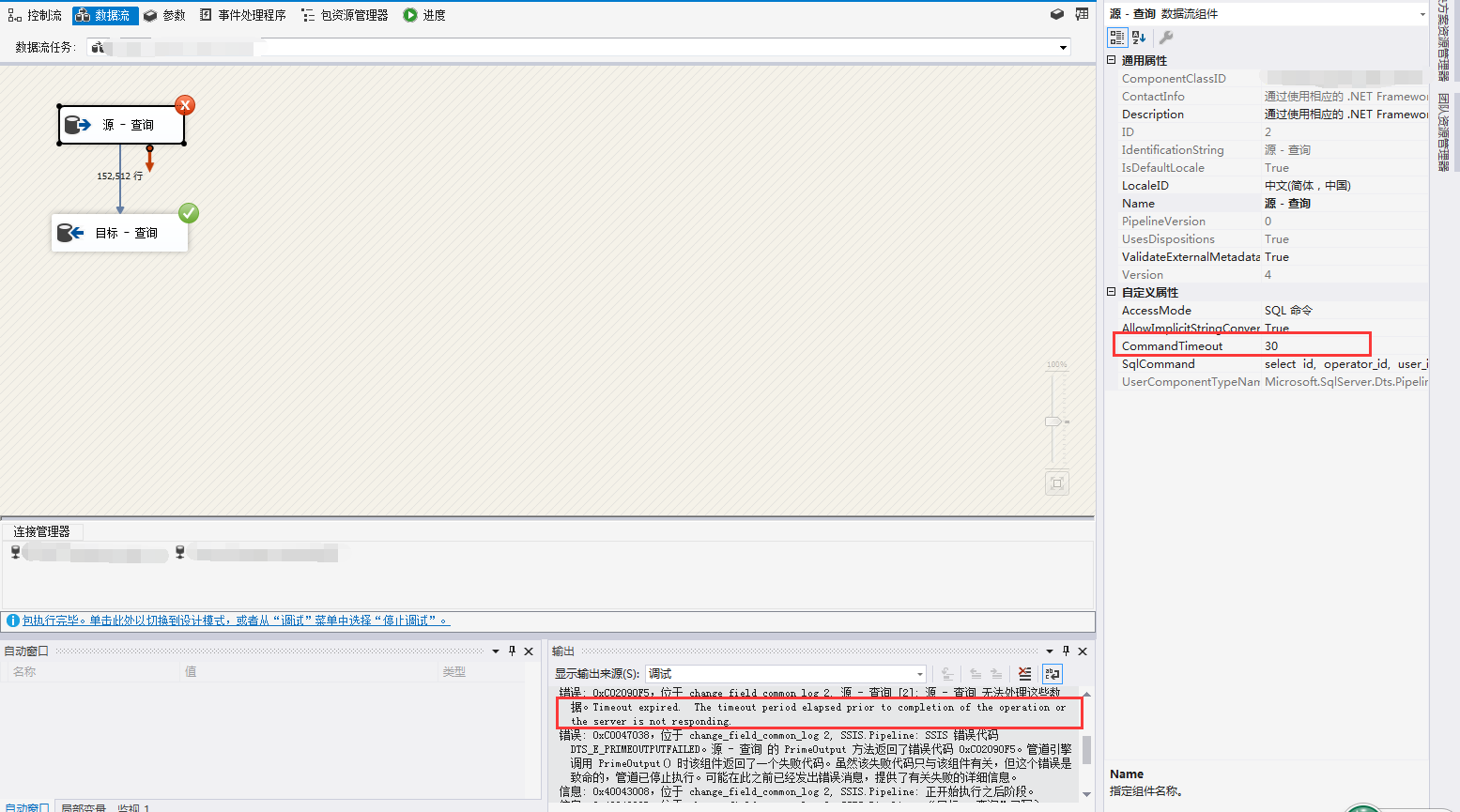
Task: Open the 数据流任务 dropdown list
Action: click(x=1062, y=46)
